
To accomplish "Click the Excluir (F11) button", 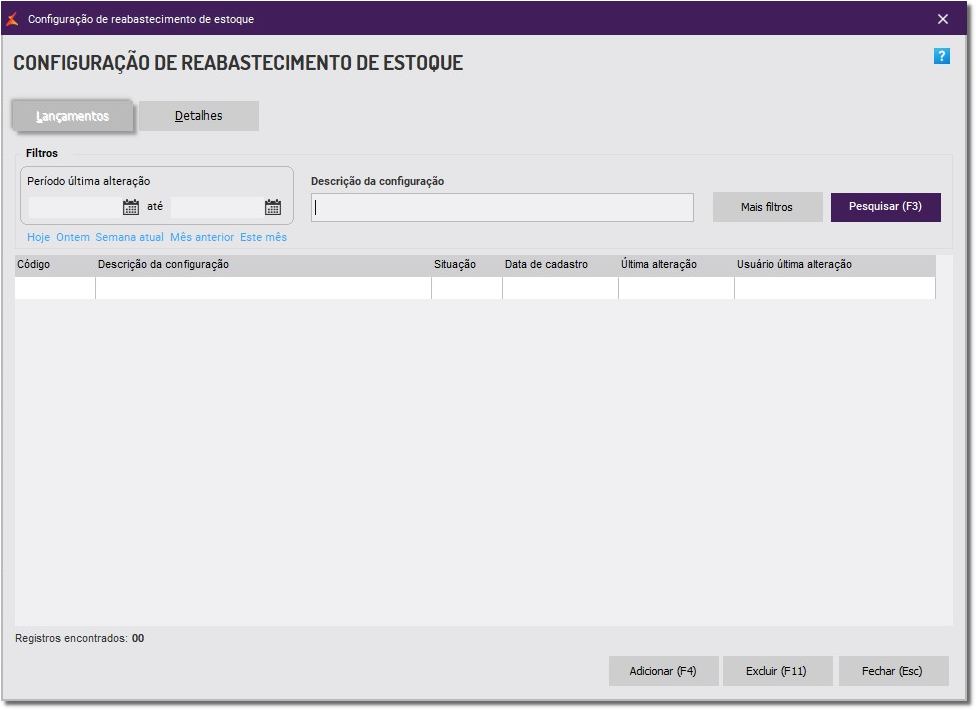I will click(777, 671).
